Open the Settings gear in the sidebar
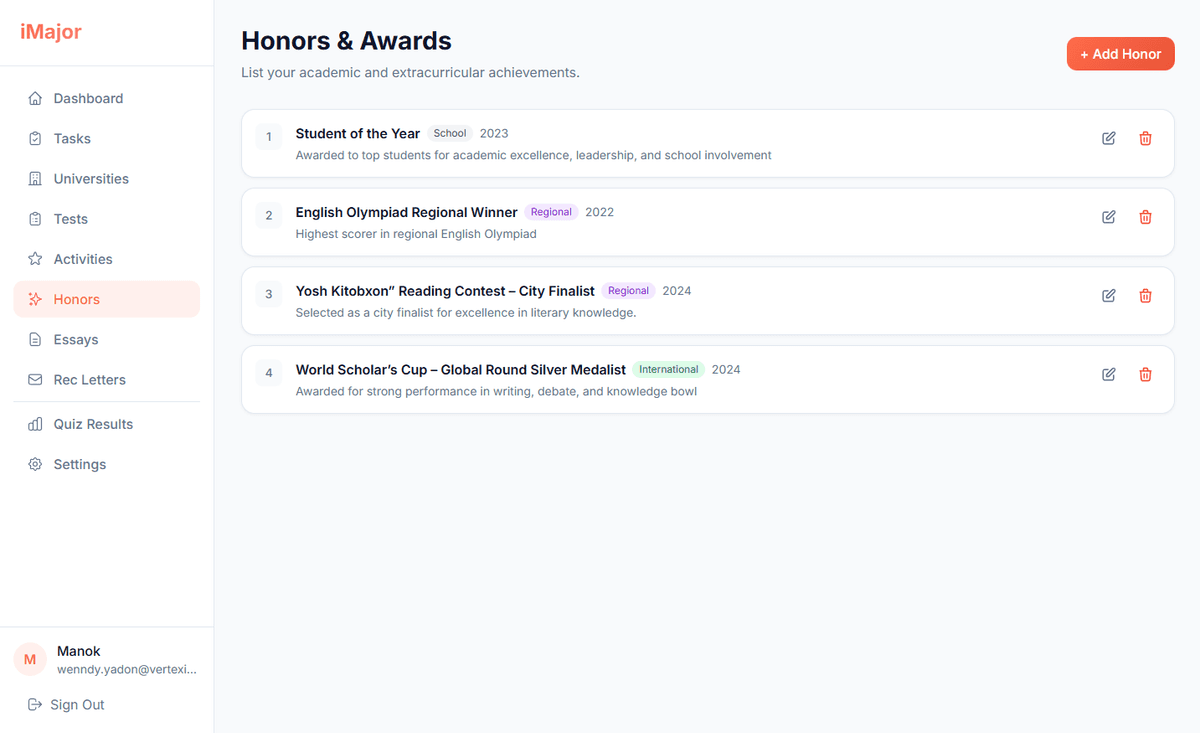The width and height of the screenshot is (1200, 733). point(80,463)
